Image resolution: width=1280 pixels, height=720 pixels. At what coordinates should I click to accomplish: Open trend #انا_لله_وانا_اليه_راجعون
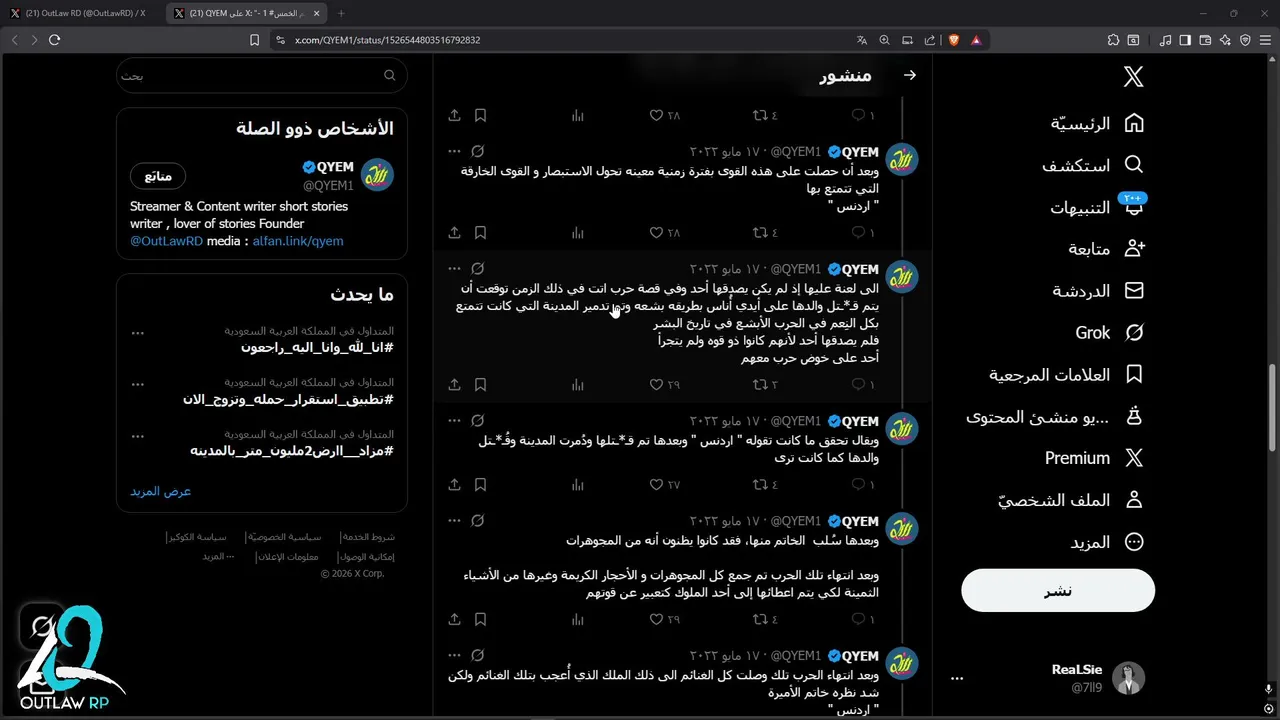(317, 347)
